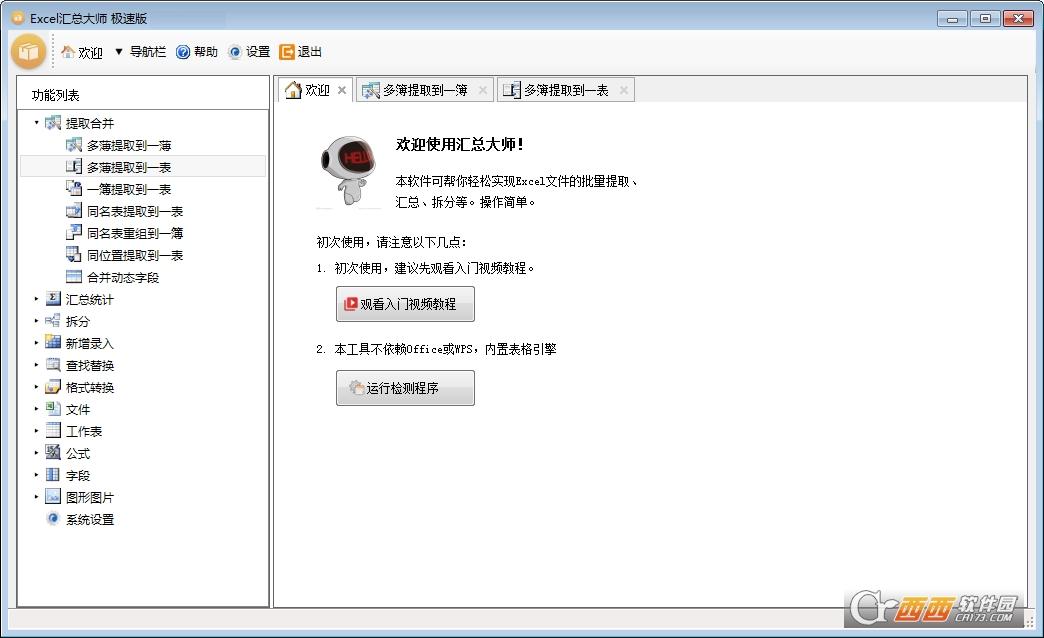This screenshot has width=1044, height=638.
Task: Expand the 拆分 tree node
Action: click(x=36, y=321)
